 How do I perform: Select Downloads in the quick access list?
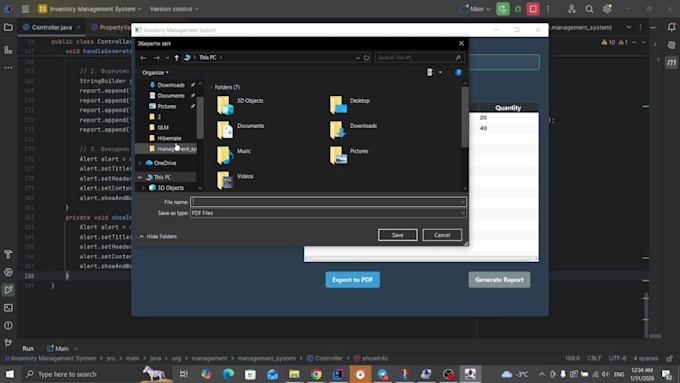(x=171, y=85)
